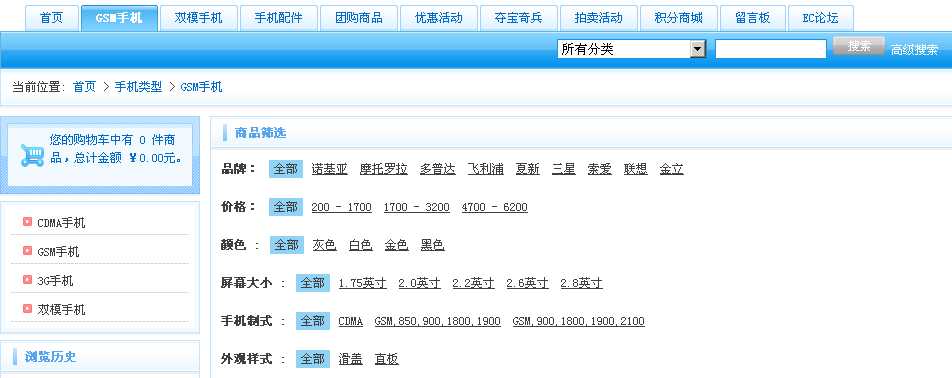
Task: Open the 积分商城 tab
Action: point(679,18)
